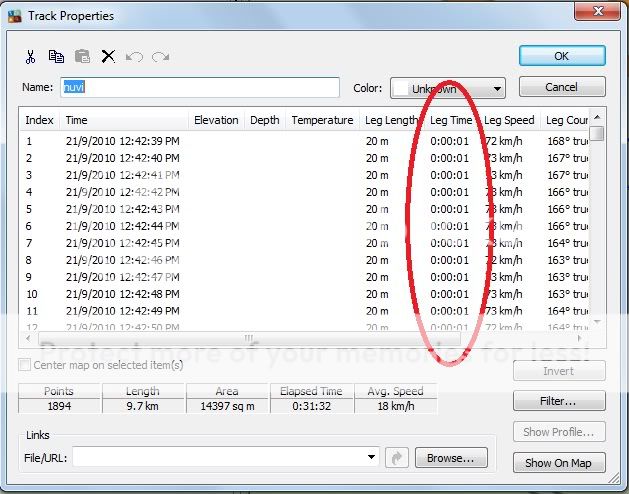Viewport: 629px width, 494px height.
Task: Open the Color dropdown
Action: click(447, 88)
